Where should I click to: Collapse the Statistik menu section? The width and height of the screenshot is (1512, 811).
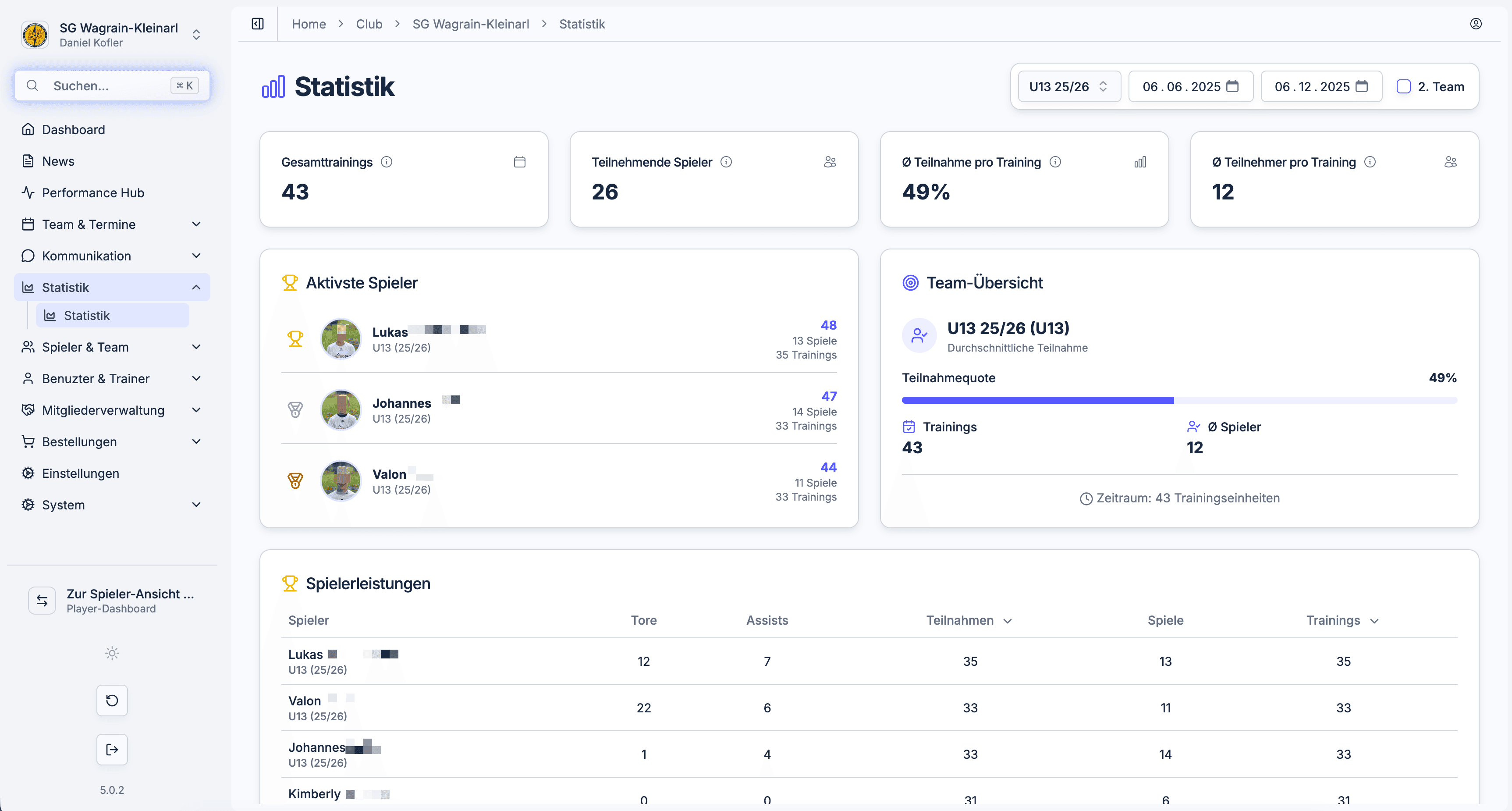click(112, 288)
